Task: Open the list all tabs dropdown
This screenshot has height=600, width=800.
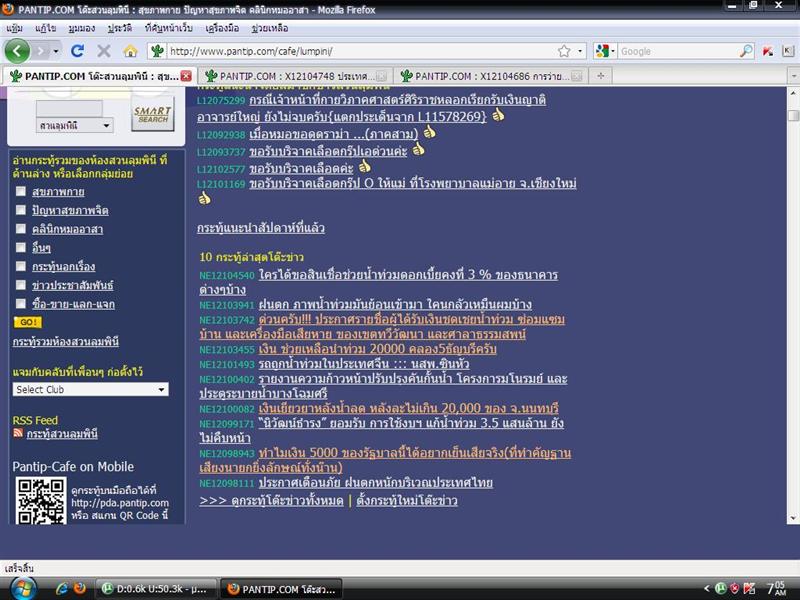Action: click(x=793, y=76)
